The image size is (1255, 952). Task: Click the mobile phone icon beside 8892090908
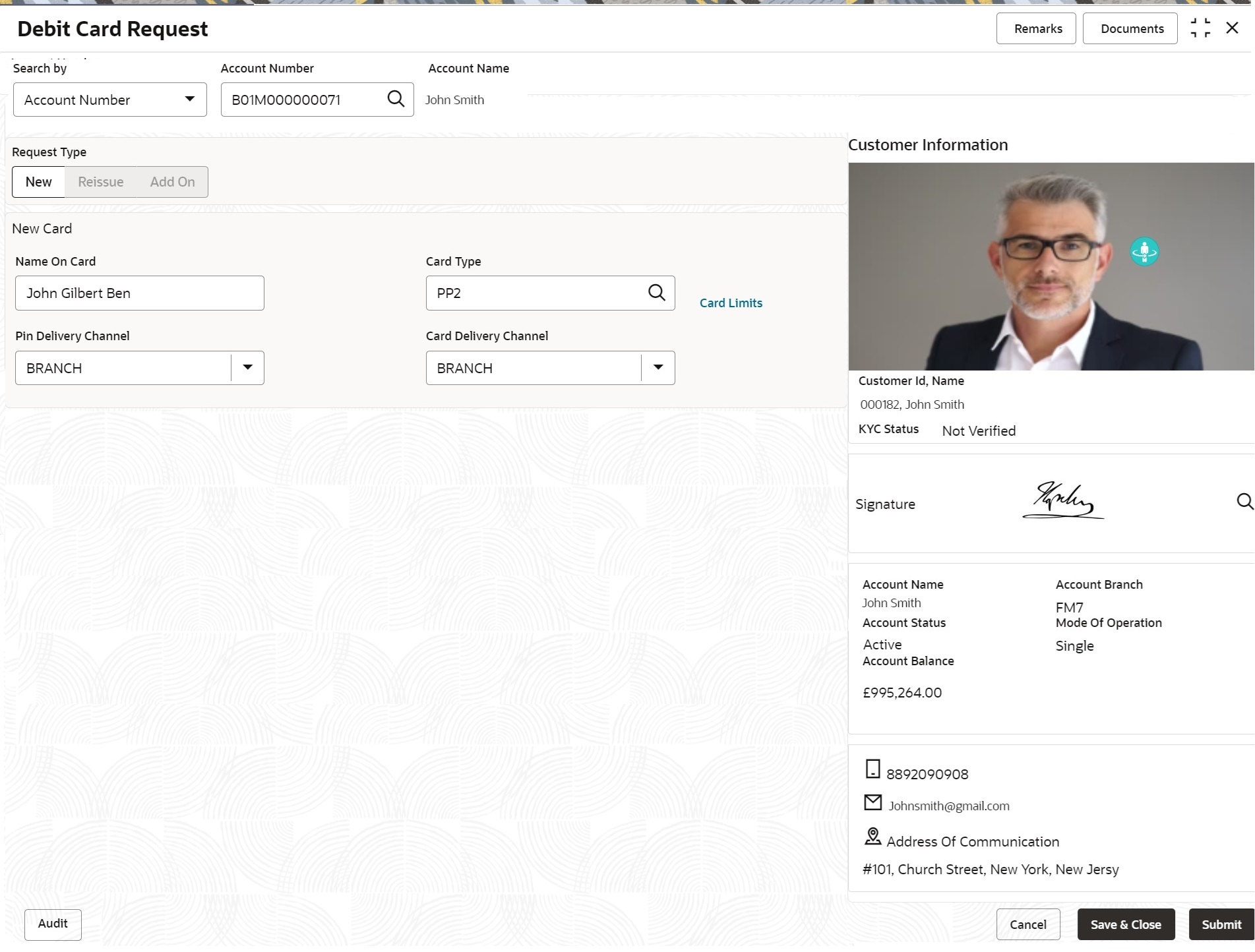872,769
